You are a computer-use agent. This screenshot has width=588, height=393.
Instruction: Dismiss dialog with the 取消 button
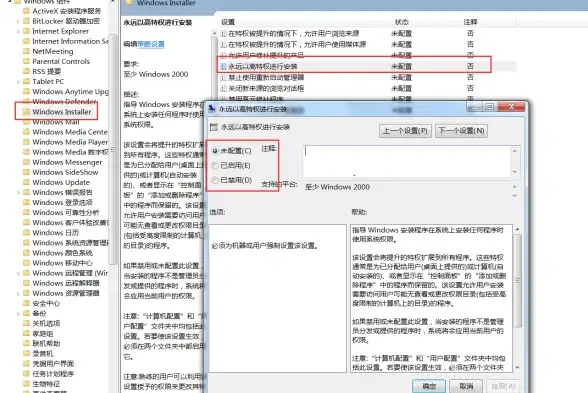(x=466, y=386)
